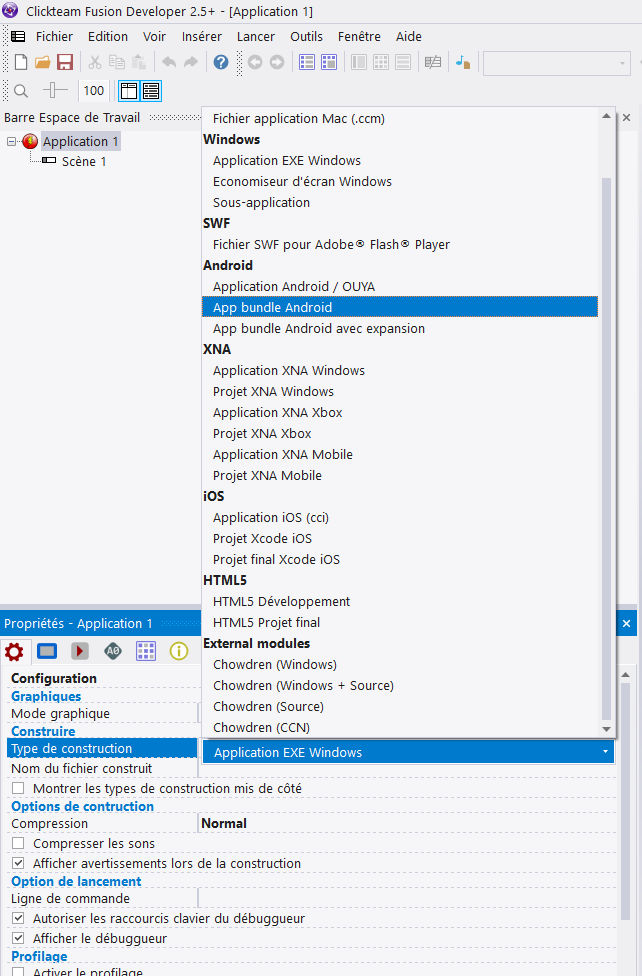Click the Cut scissors icon

pos(95,62)
